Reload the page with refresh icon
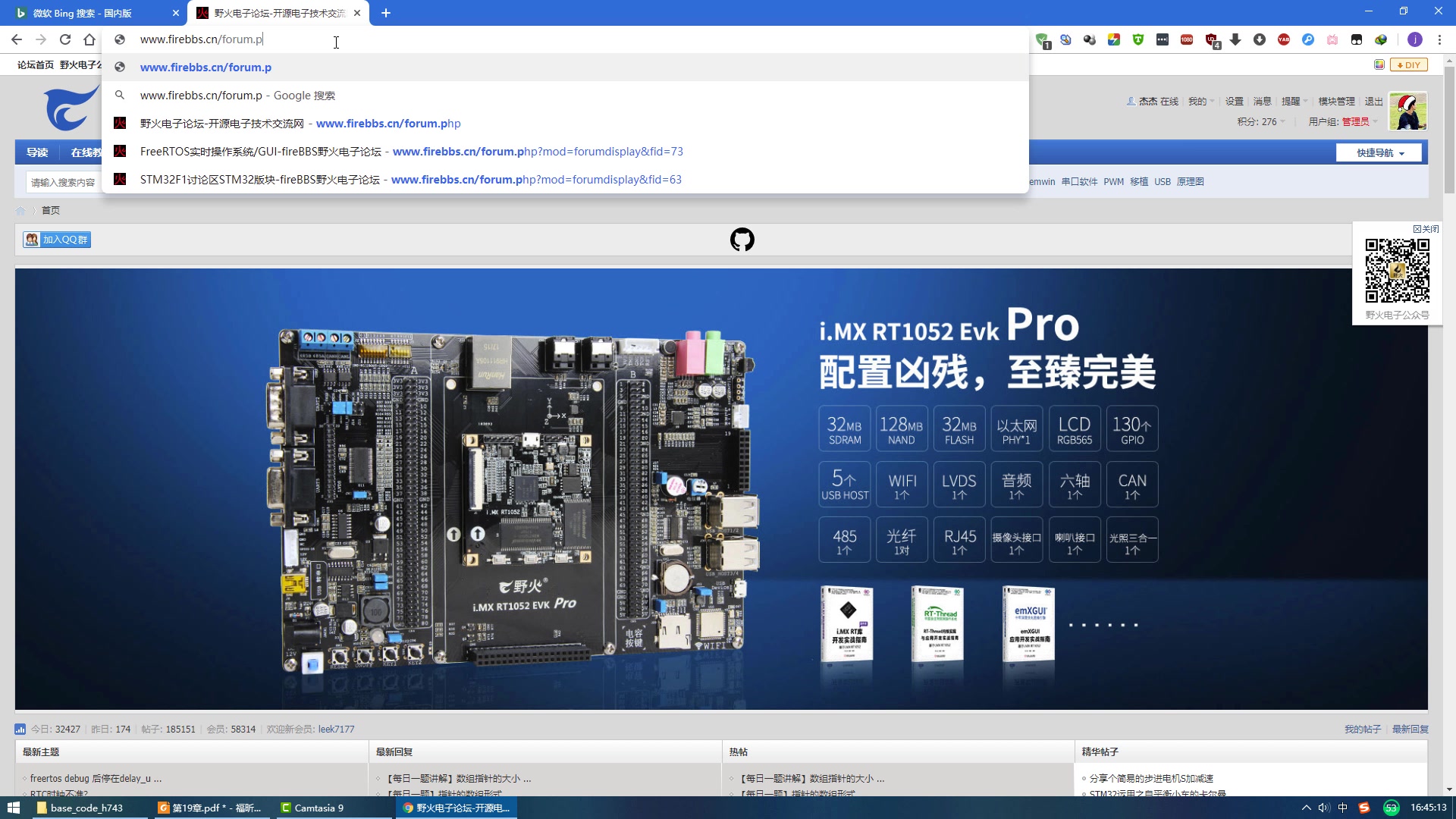This screenshot has height=819, width=1456. [x=65, y=39]
